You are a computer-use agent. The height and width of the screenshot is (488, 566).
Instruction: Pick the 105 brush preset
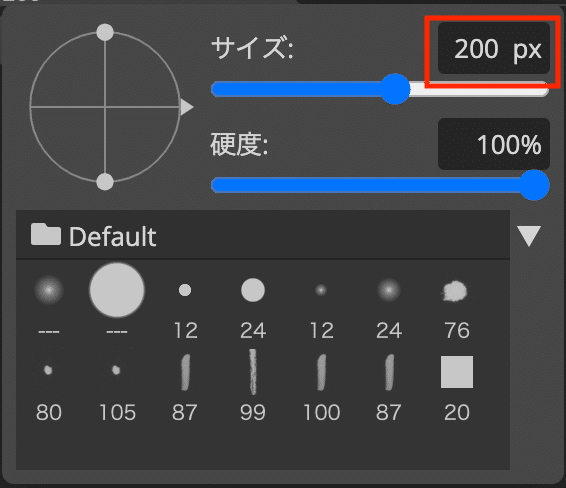pyautogui.click(x=116, y=370)
